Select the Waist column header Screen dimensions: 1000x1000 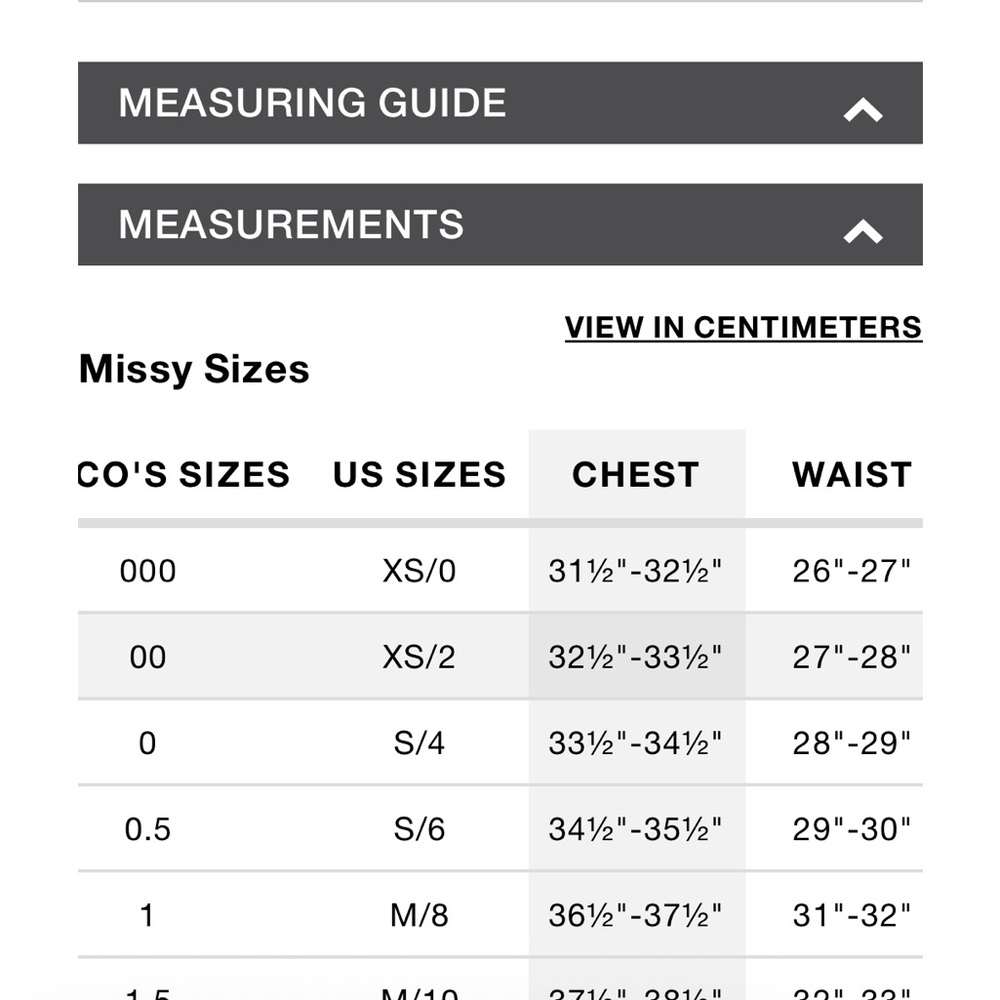[851, 474]
